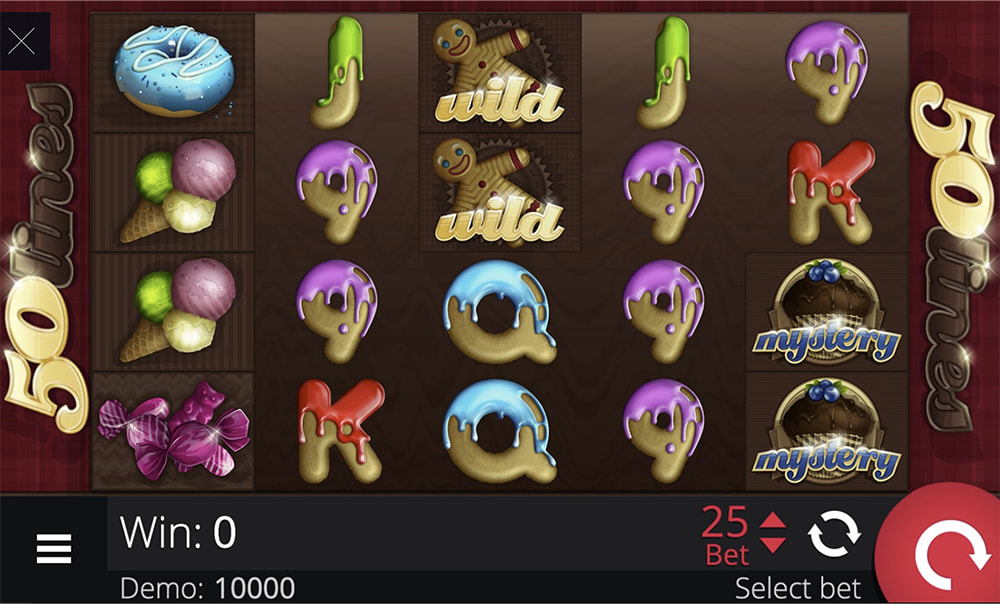Viewport: 1000px width, 604px height.
Task: Select the pink wrapped candies symbol
Action: [173, 431]
